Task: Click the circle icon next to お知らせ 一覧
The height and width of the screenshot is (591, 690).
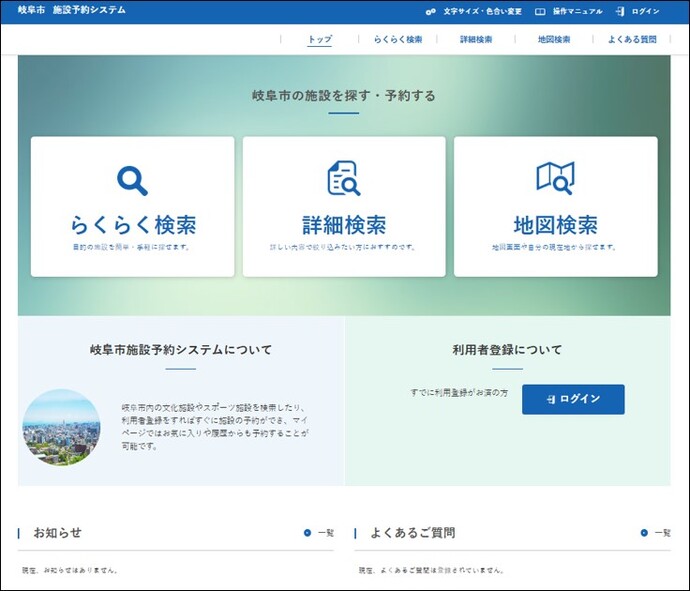Action: click(x=307, y=533)
